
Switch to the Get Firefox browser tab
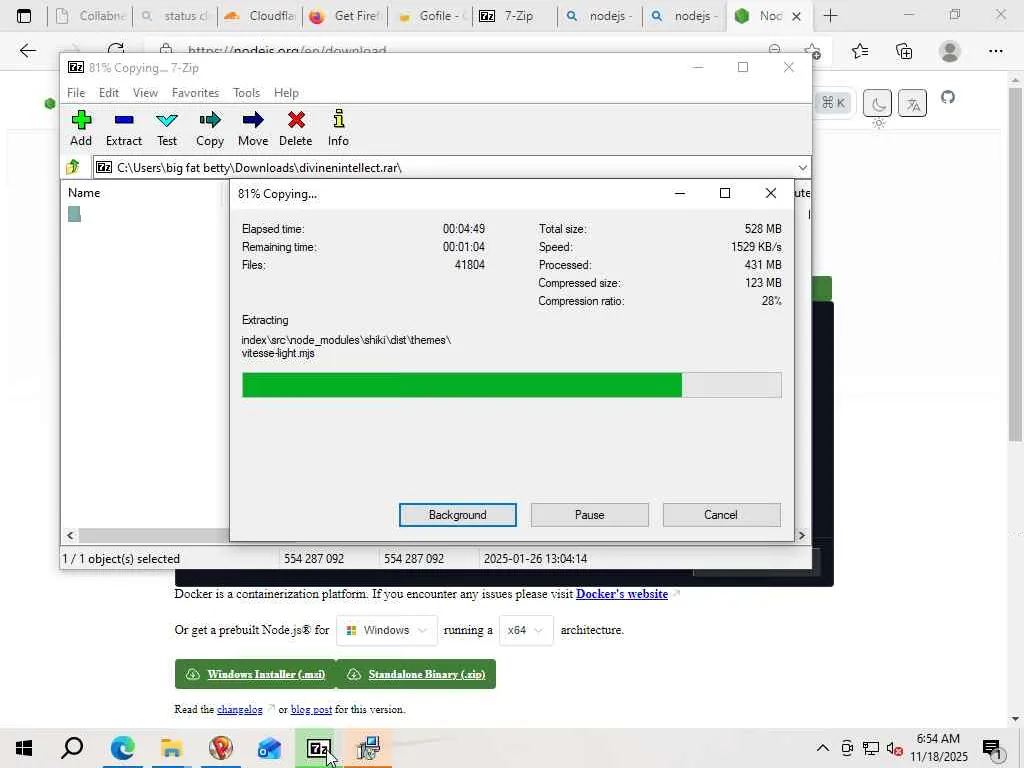[x=345, y=16]
